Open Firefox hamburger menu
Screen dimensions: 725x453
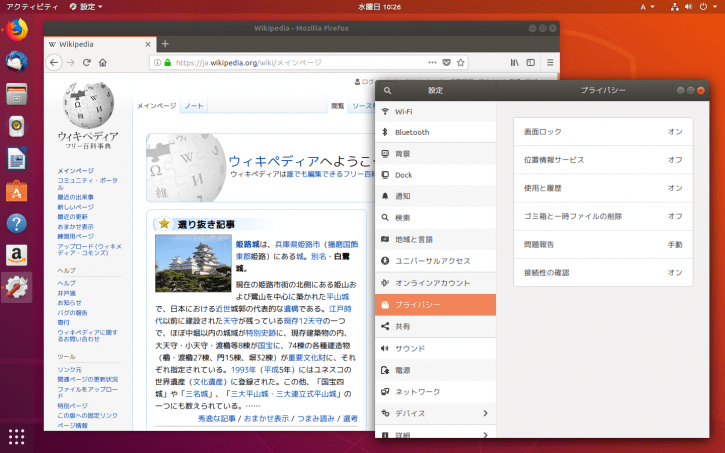550,62
